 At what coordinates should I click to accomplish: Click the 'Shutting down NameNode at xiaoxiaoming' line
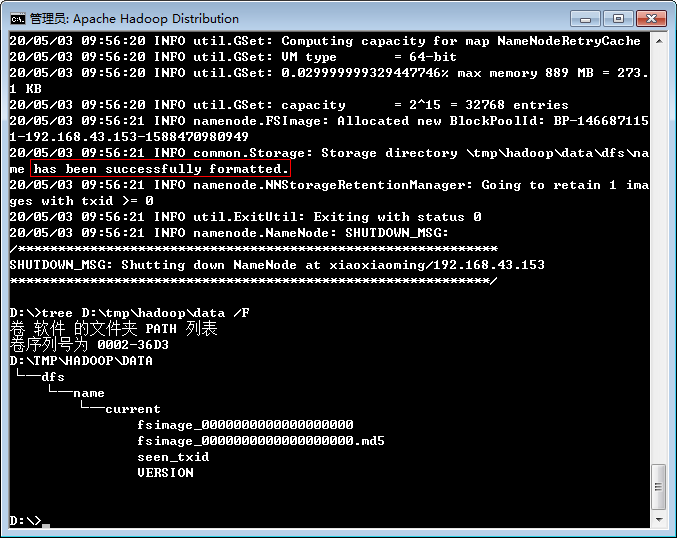coord(277,265)
